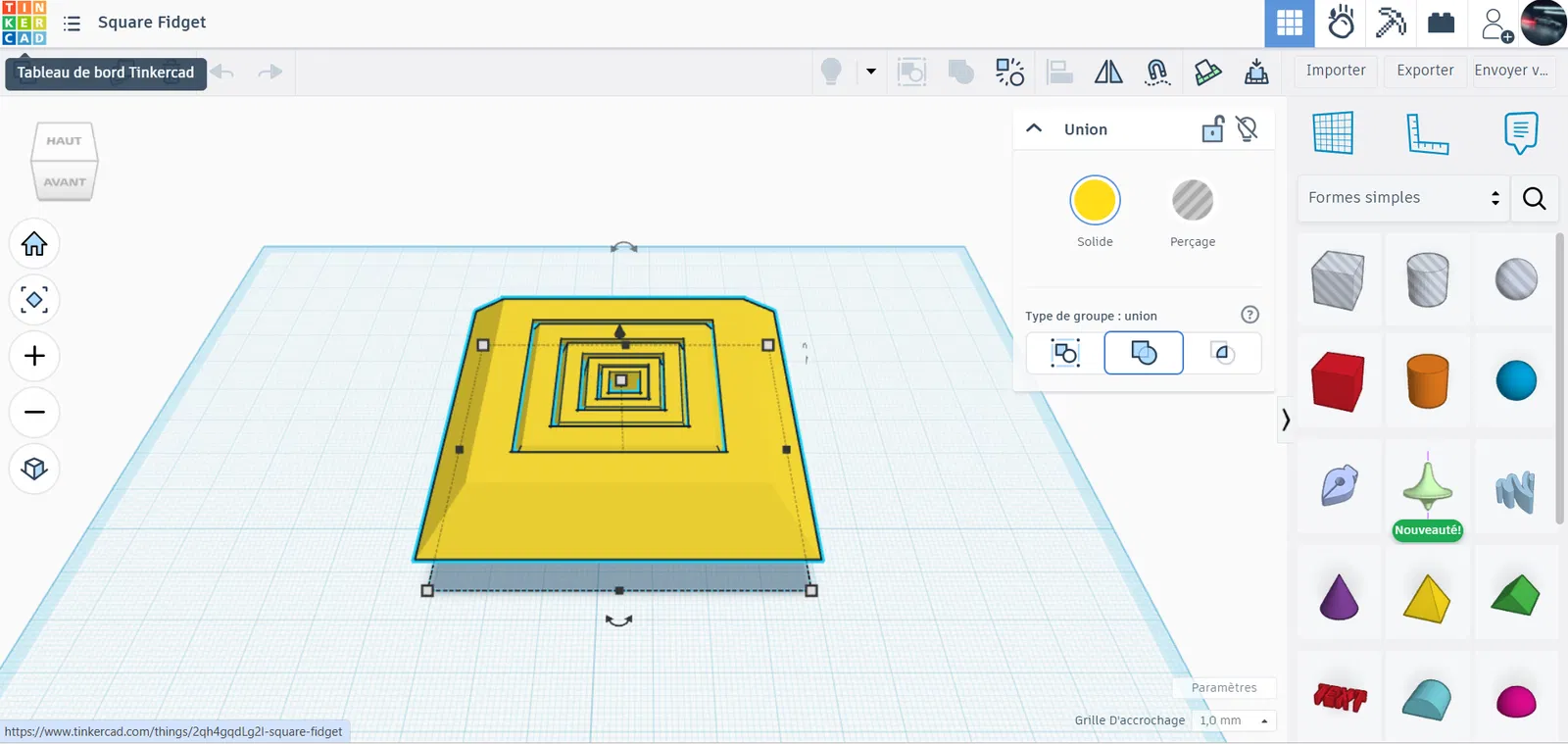The width and height of the screenshot is (1568, 744).
Task: Open the designs list menu icon
Action: (x=72, y=23)
